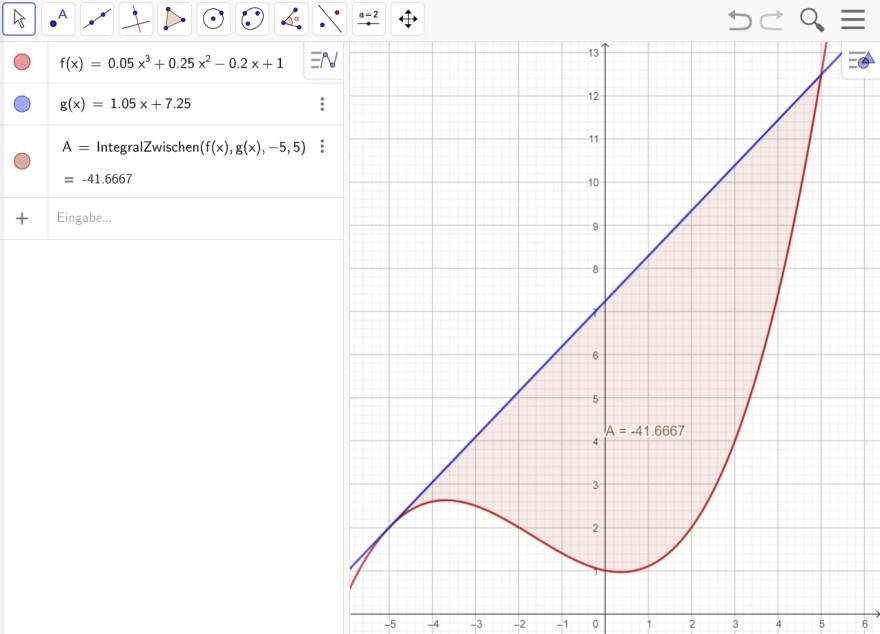Toggle visibility of function f(x)
The width and height of the screenshot is (880, 634).
[22, 62]
